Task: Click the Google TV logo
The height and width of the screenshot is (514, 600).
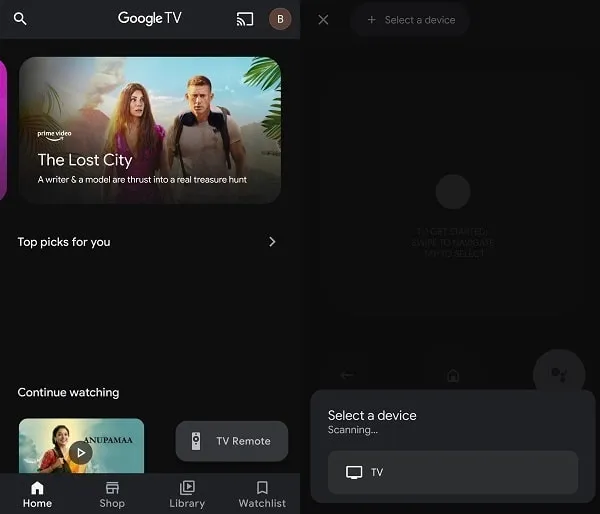Action: click(150, 18)
